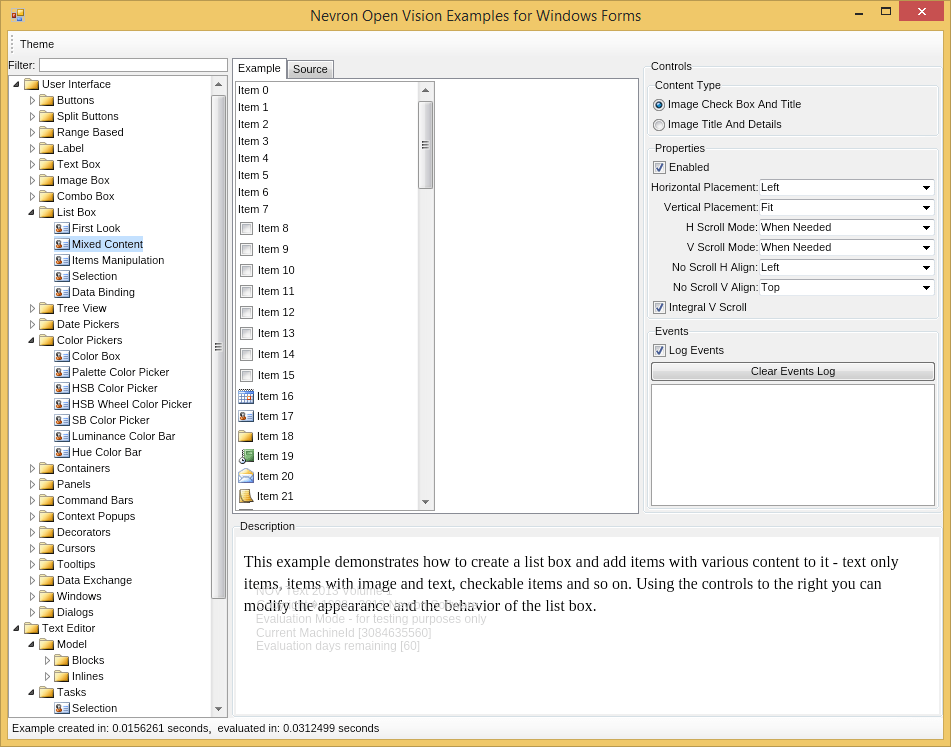This screenshot has width=951, height=747.
Task: Switch to the Source tab
Action: pyautogui.click(x=310, y=69)
